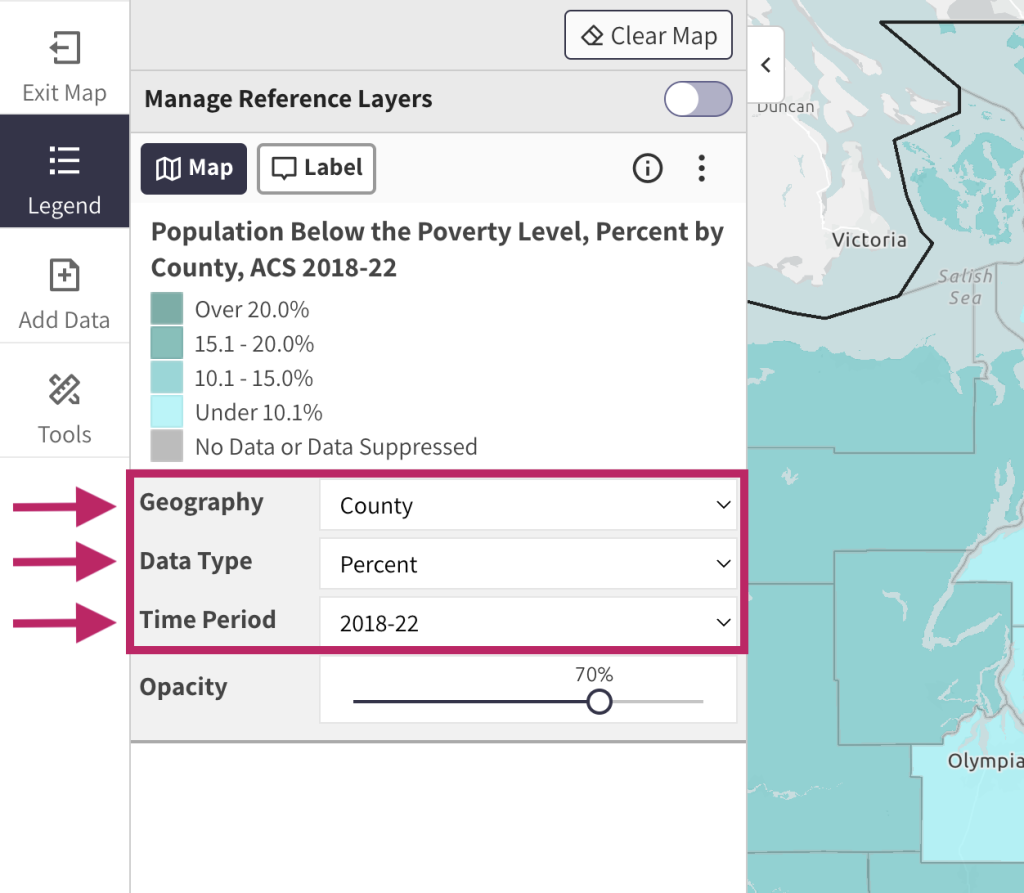Click the map icon on the Map tab
Image resolution: width=1024 pixels, height=893 pixels.
(170, 169)
